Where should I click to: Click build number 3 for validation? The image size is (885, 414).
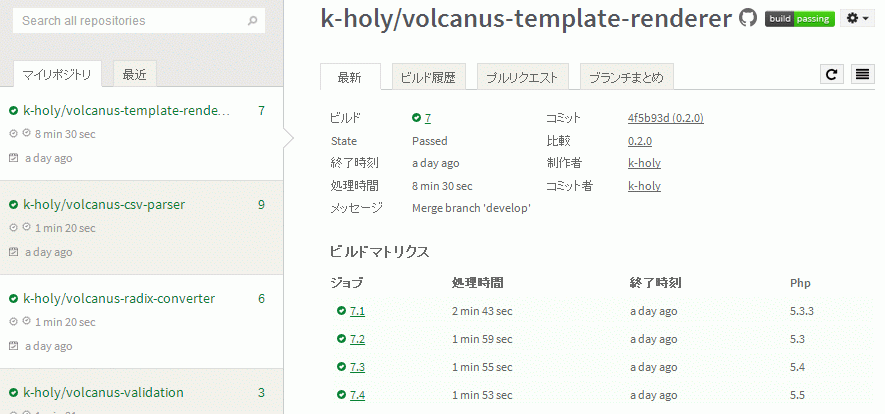261,393
